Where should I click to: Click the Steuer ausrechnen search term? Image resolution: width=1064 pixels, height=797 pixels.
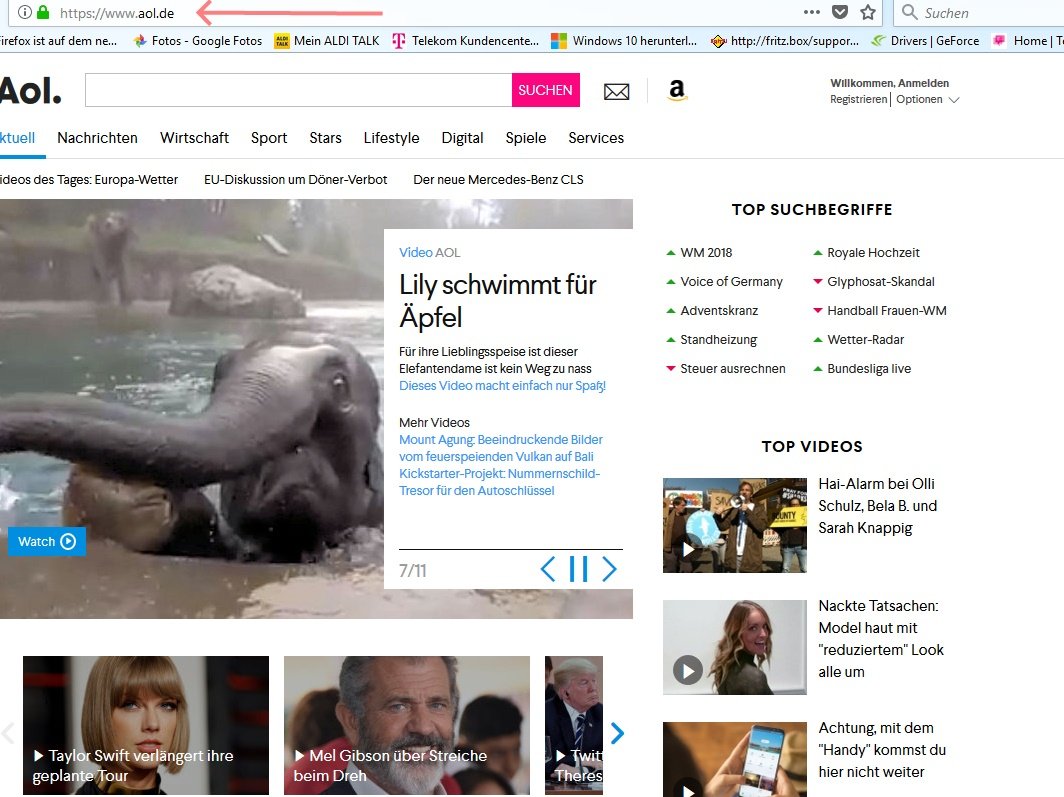click(733, 368)
